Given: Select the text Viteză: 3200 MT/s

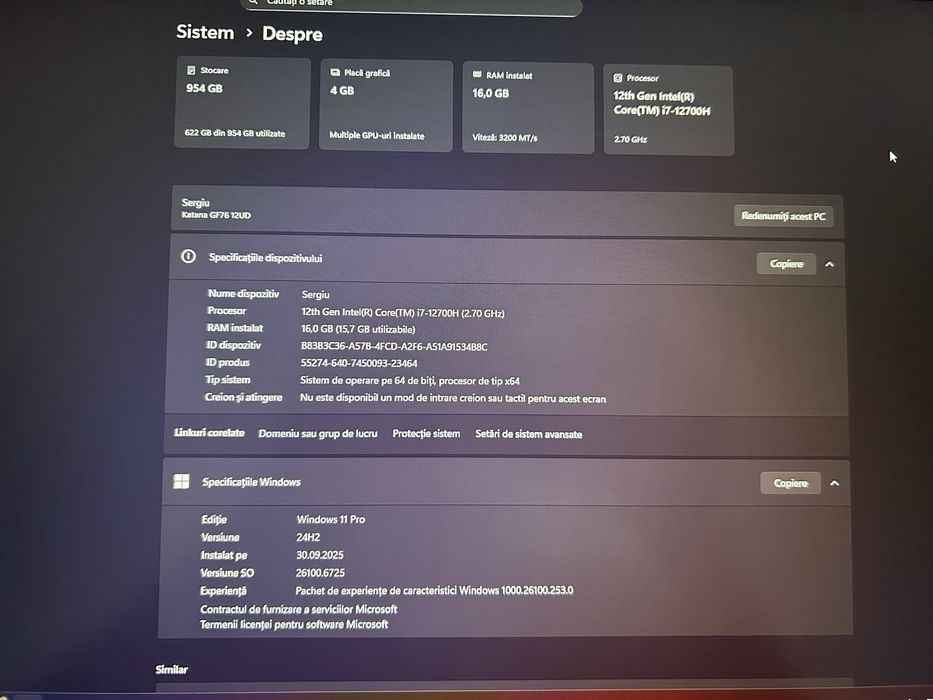Looking at the screenshot, I should coord(505,138).
